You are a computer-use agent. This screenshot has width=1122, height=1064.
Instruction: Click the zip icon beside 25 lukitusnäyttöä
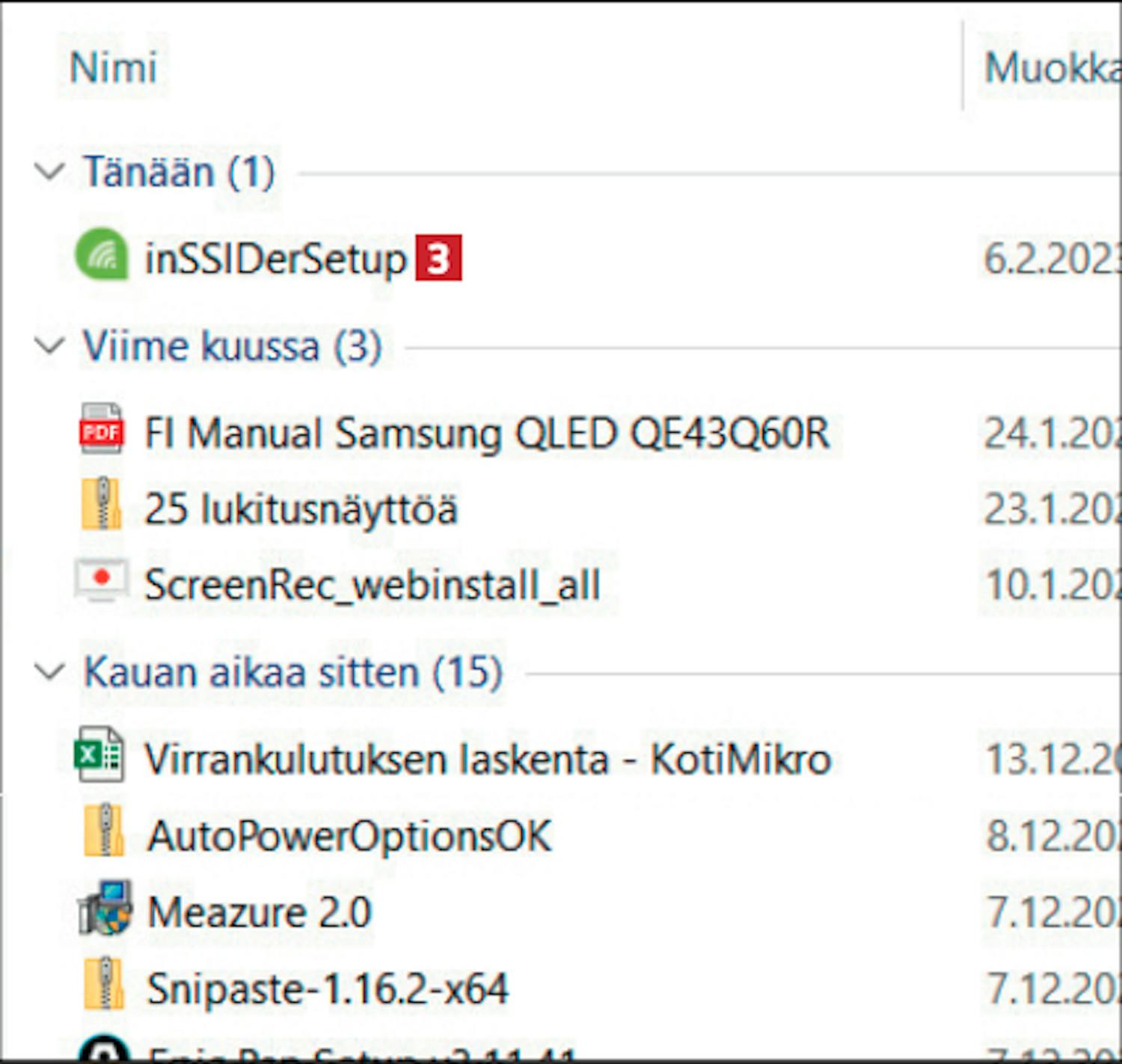point(102,505)
